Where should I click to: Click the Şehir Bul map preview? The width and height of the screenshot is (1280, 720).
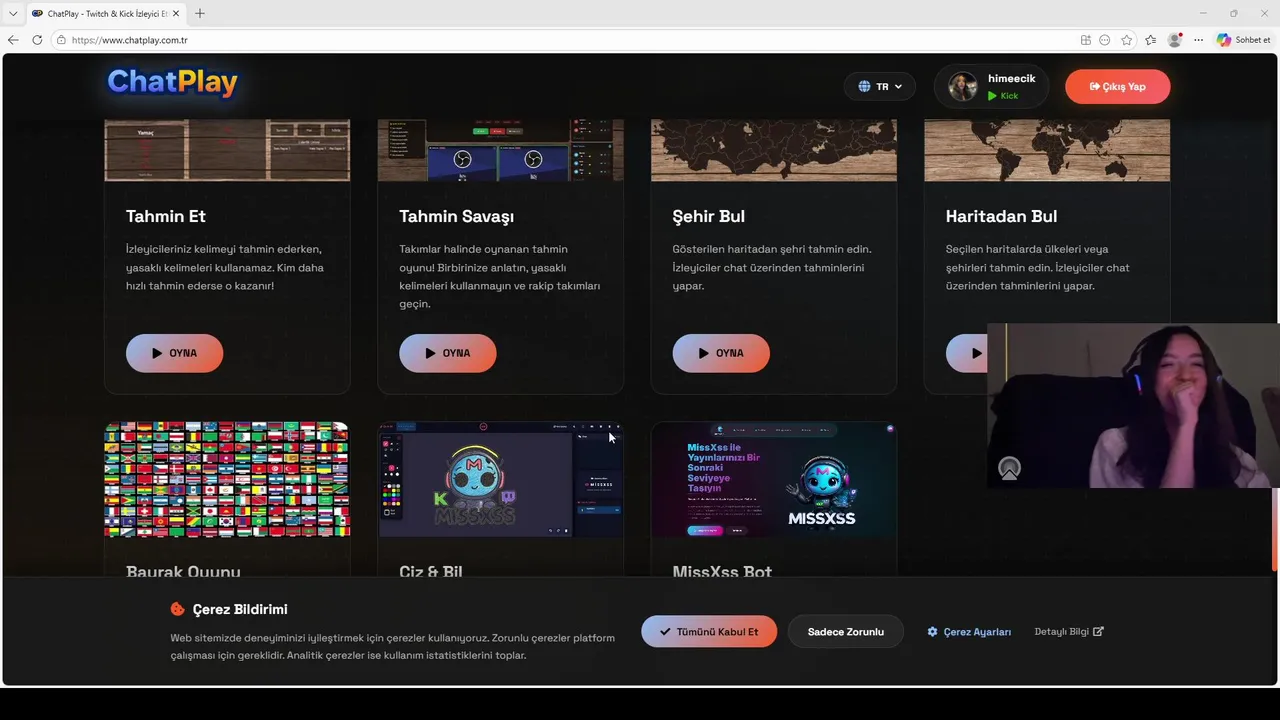774,150
